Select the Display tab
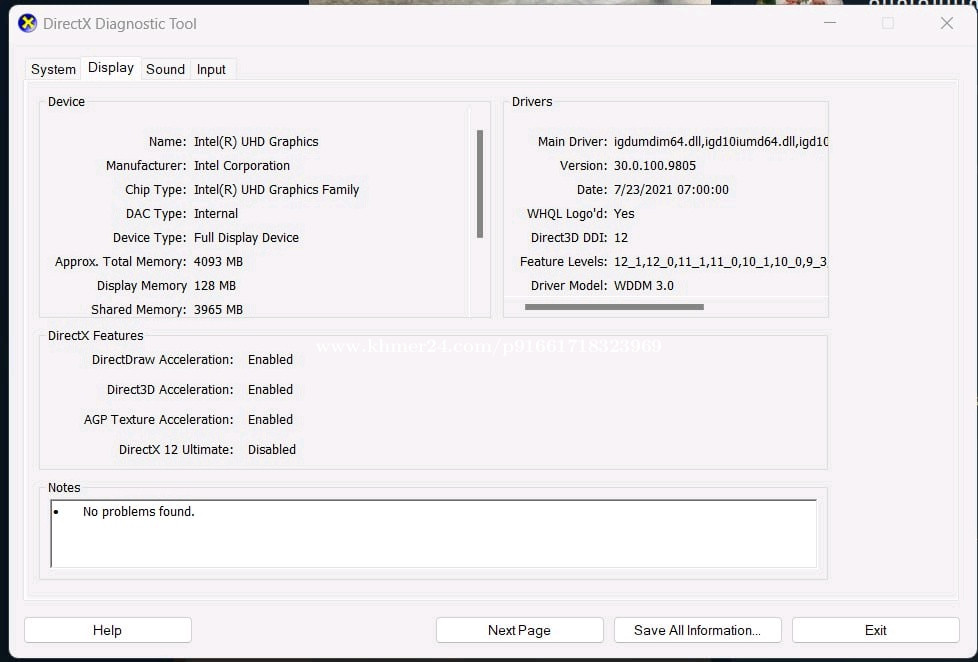Viewport: 978px width, 662px height. 111,67
